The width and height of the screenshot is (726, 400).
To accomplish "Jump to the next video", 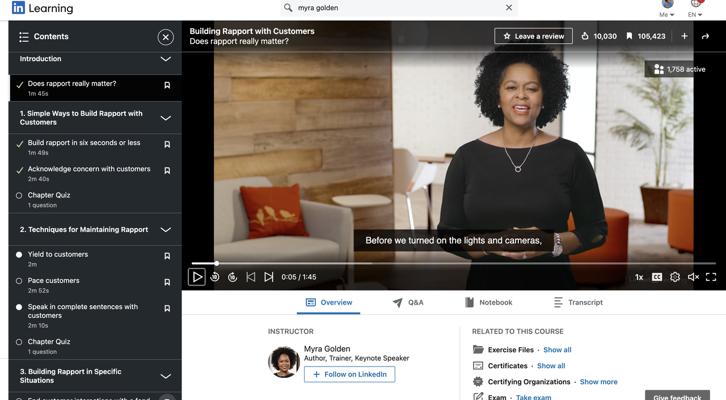I will pos(269,277).
